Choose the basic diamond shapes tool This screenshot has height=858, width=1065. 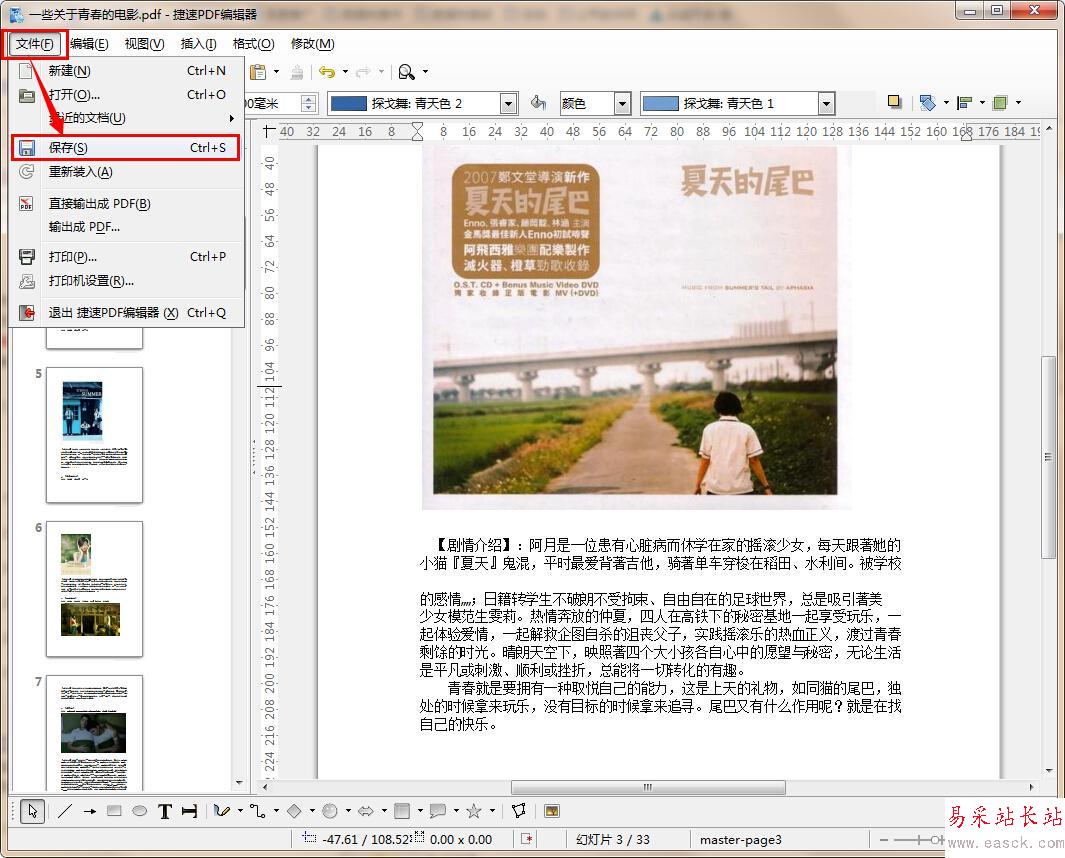(294, 811)
